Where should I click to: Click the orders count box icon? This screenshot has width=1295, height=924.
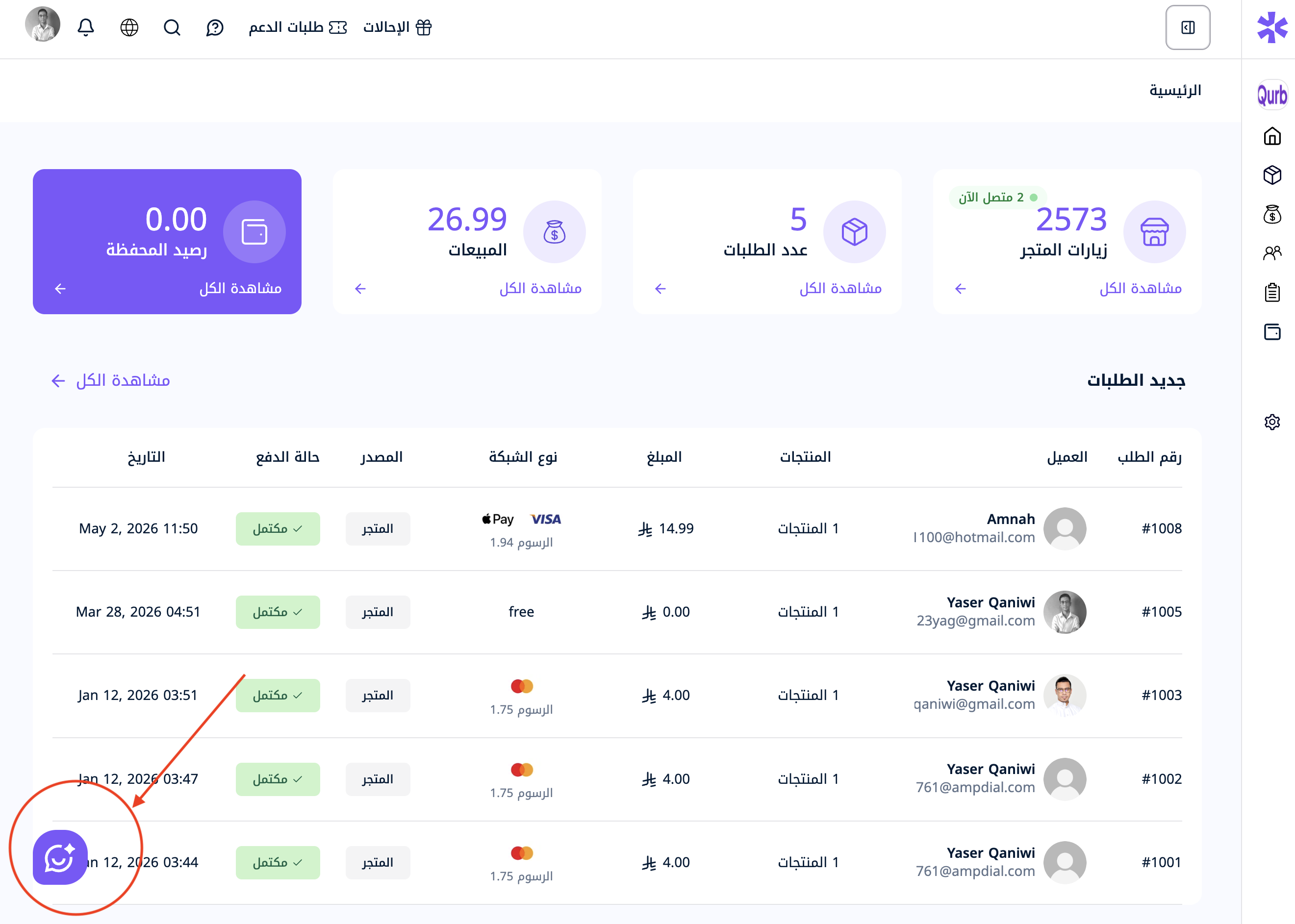click(x=855, y=232)
